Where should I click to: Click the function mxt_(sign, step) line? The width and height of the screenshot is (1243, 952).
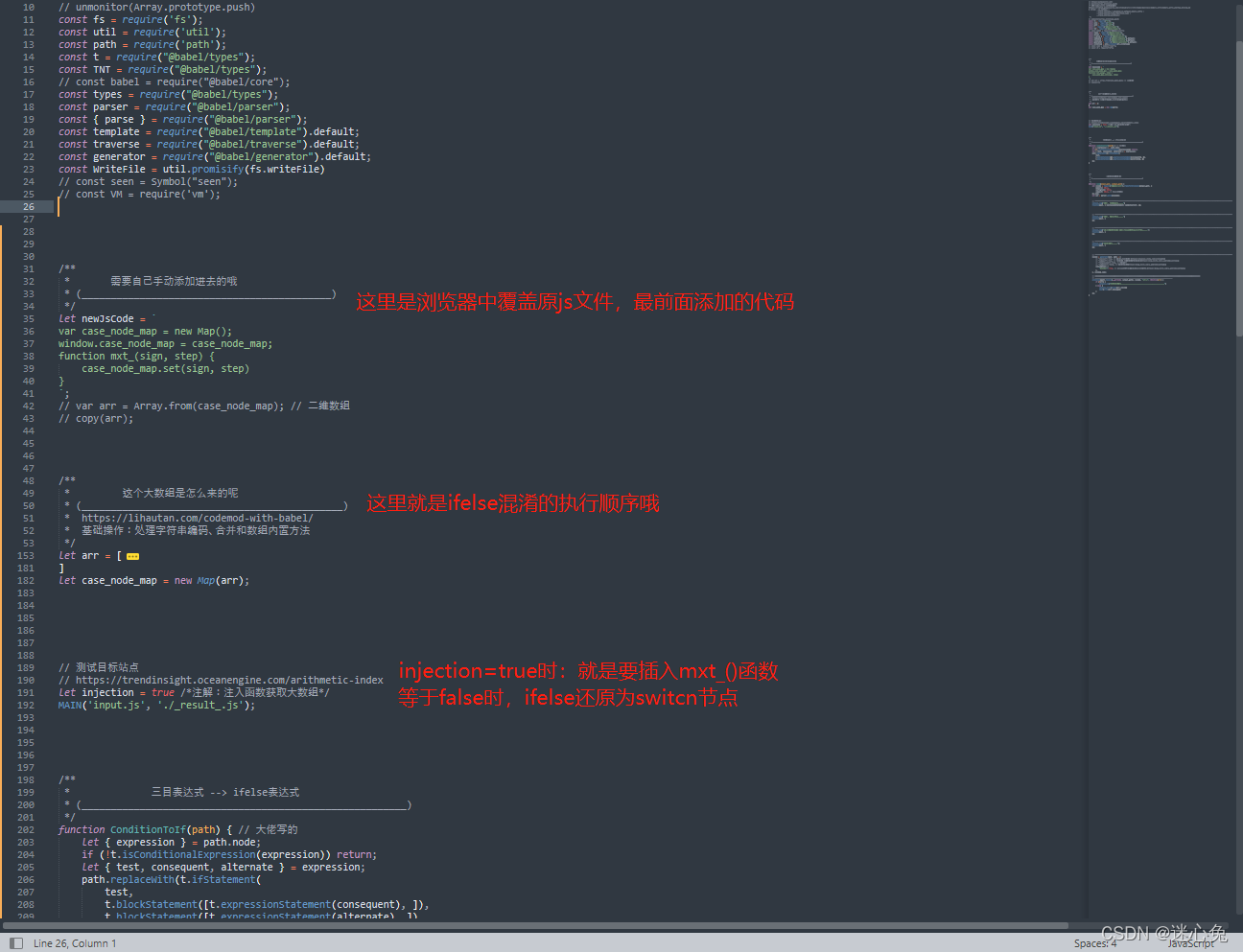click(136, 356)
